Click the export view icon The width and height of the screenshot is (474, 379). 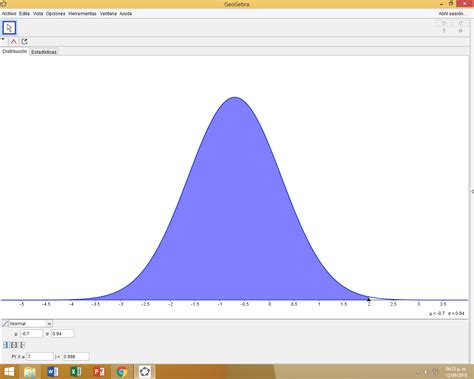pyautogui.click(x=24, y=41)
